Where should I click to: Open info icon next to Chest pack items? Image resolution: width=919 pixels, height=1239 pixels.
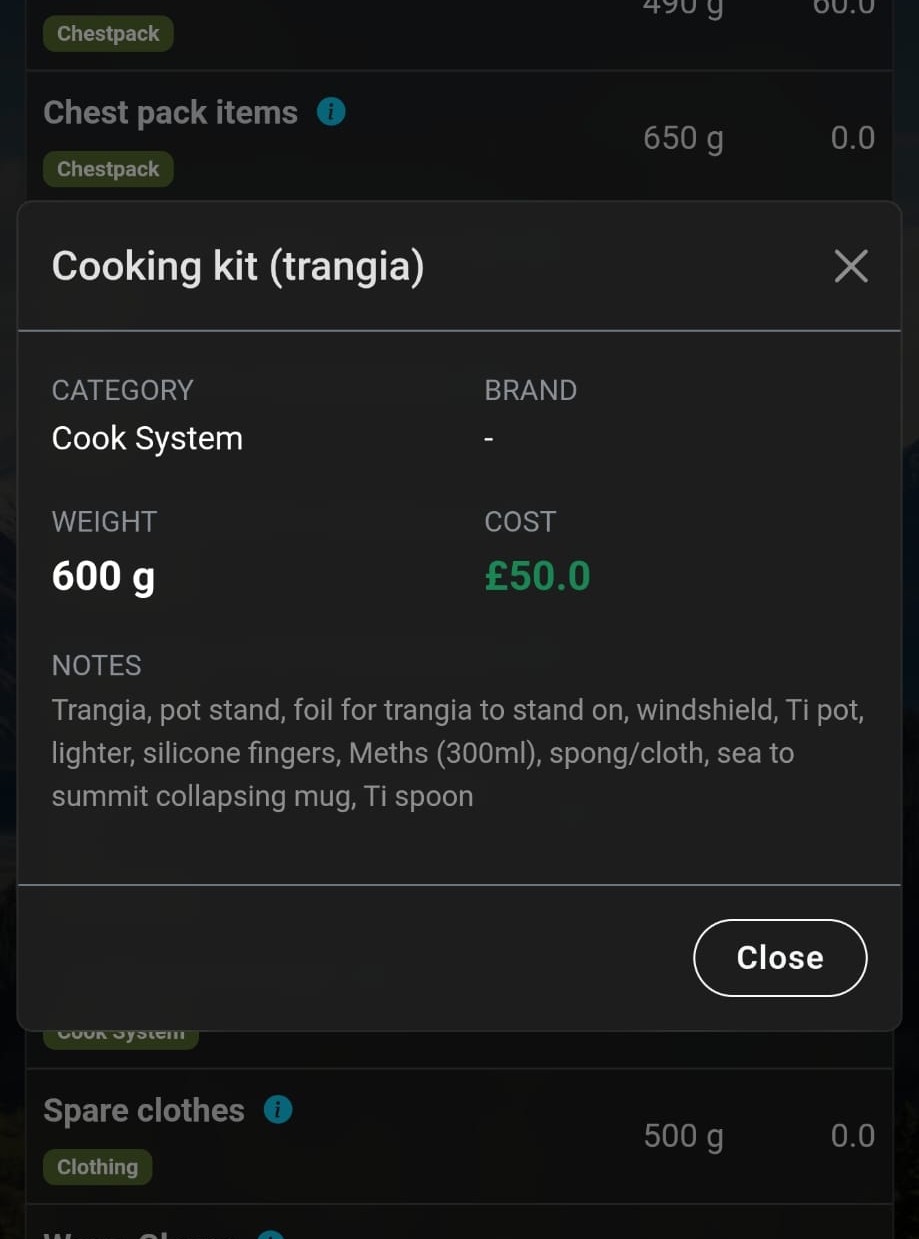click(330, 111)
